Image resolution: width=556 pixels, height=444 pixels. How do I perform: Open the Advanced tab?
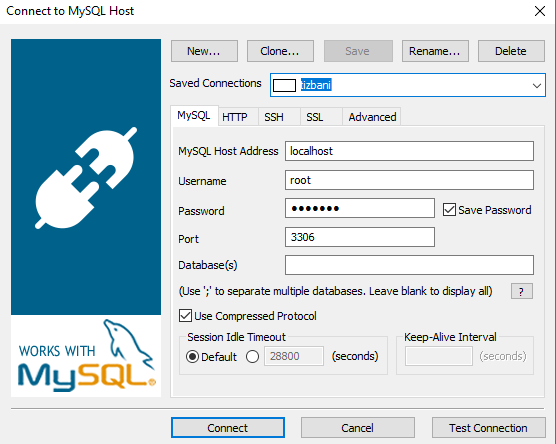pyautogui.click(x=372, y=117)
